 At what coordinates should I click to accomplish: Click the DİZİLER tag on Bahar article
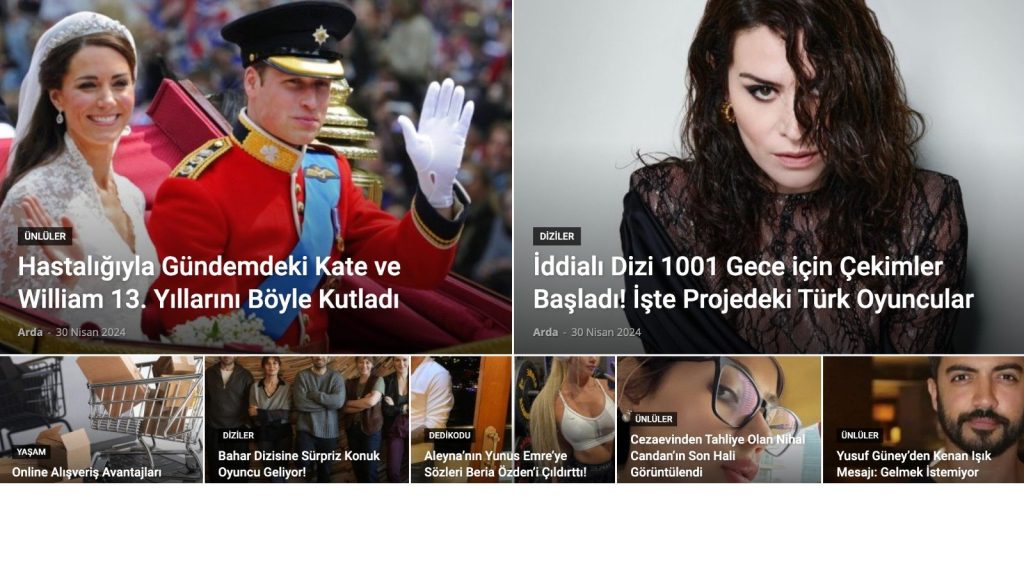(238, 435)
